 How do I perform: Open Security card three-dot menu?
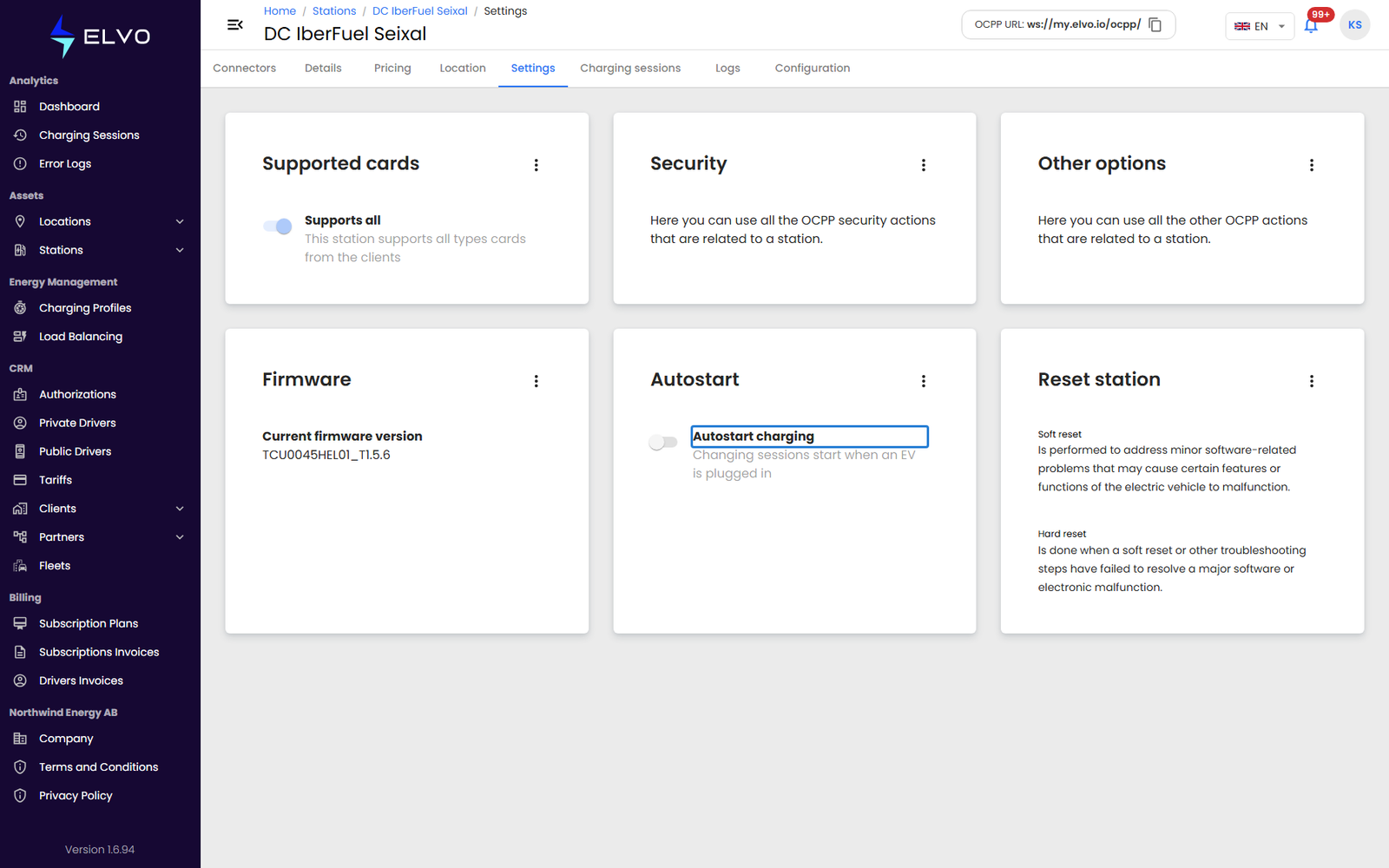click(924, 165)
